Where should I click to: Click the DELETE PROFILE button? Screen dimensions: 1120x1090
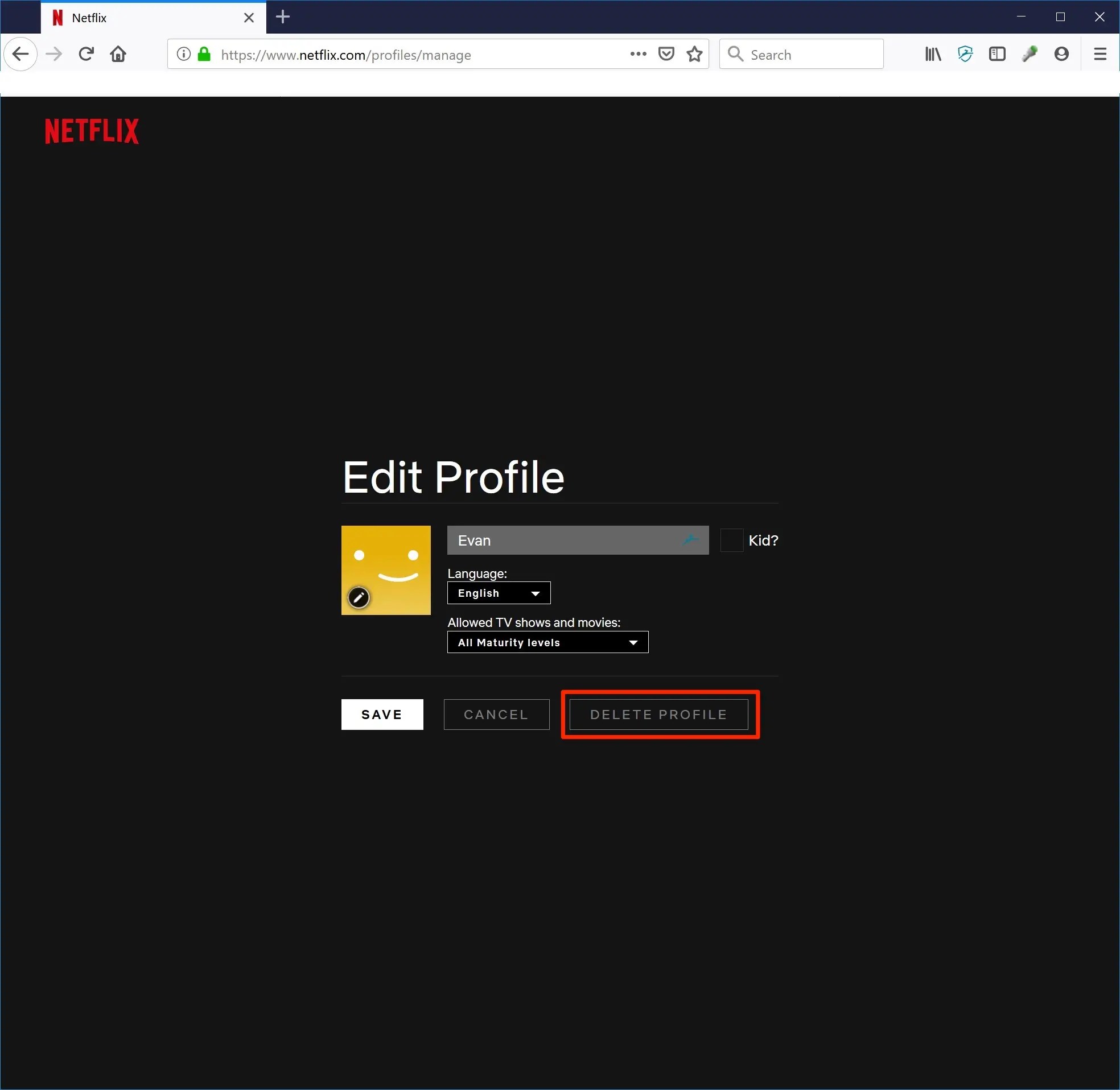[x=658, y=715]
